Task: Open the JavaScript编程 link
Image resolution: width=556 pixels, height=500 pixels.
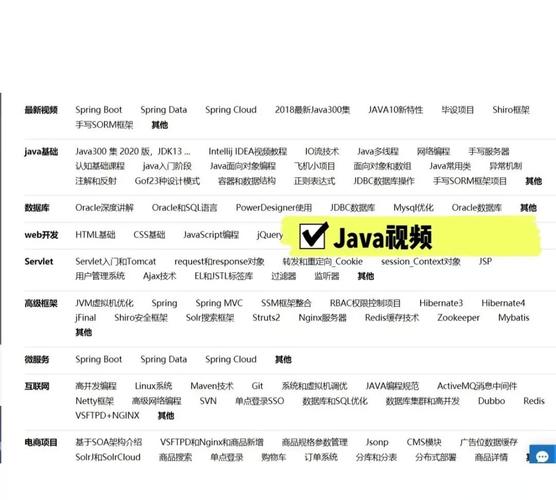Action: tap(211, 235)
